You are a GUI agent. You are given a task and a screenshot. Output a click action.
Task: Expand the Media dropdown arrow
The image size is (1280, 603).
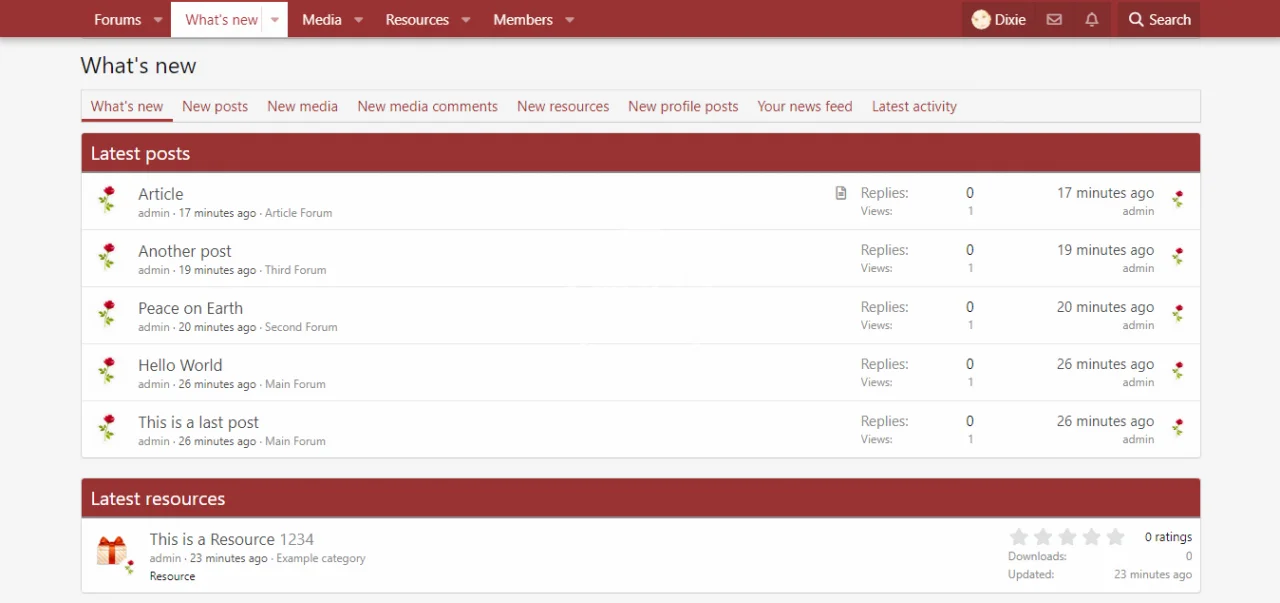tap(359, 20)
